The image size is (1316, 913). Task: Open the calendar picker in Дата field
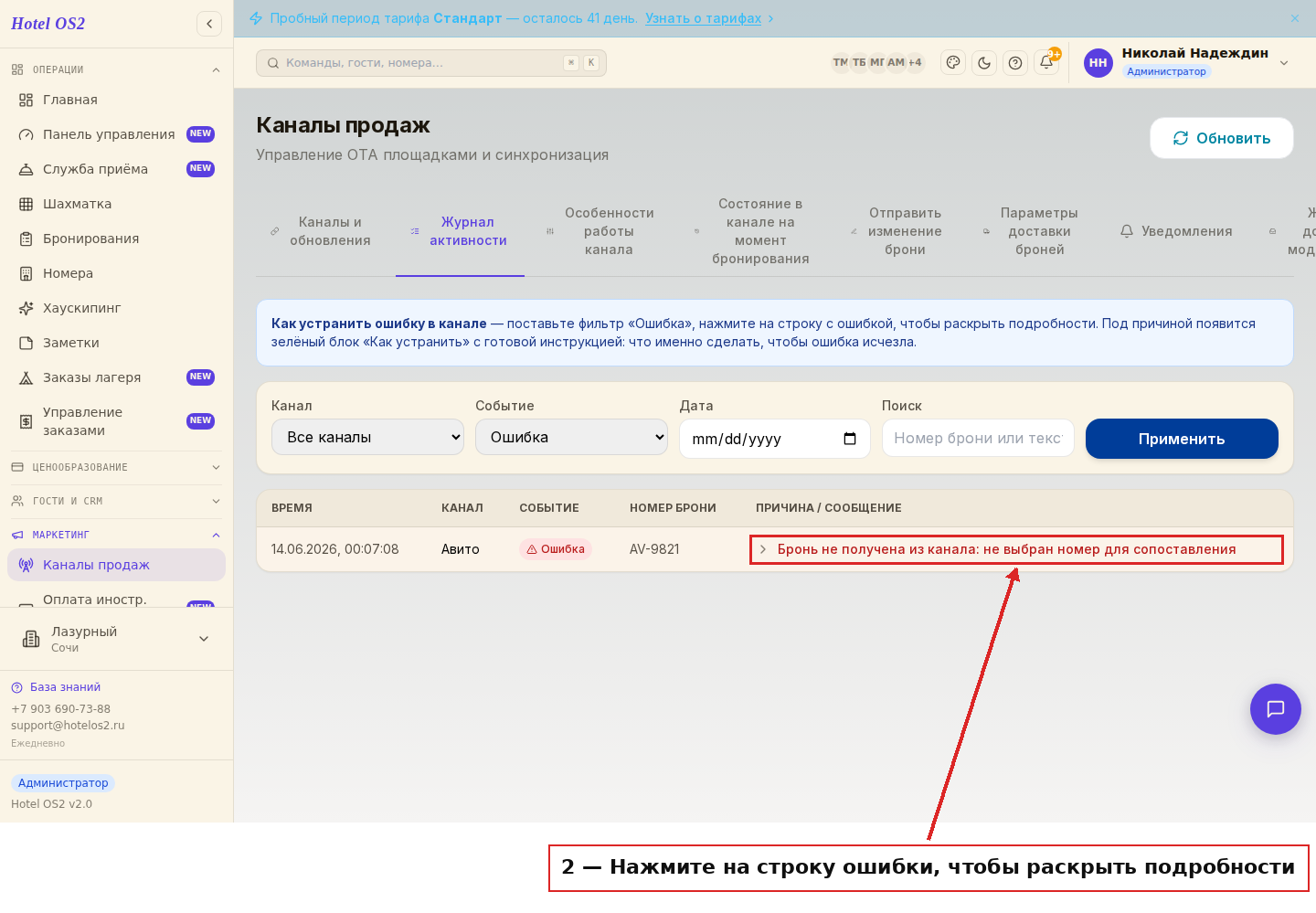pyautogui.click(x=850, y=439)
